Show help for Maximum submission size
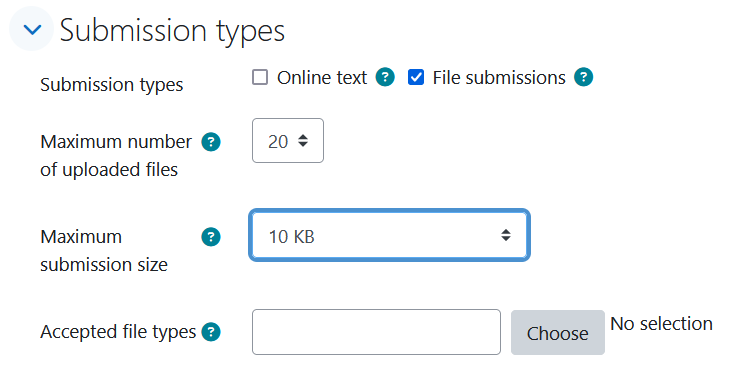The height and width of the screenshot is (366, 732). (211, 237)
